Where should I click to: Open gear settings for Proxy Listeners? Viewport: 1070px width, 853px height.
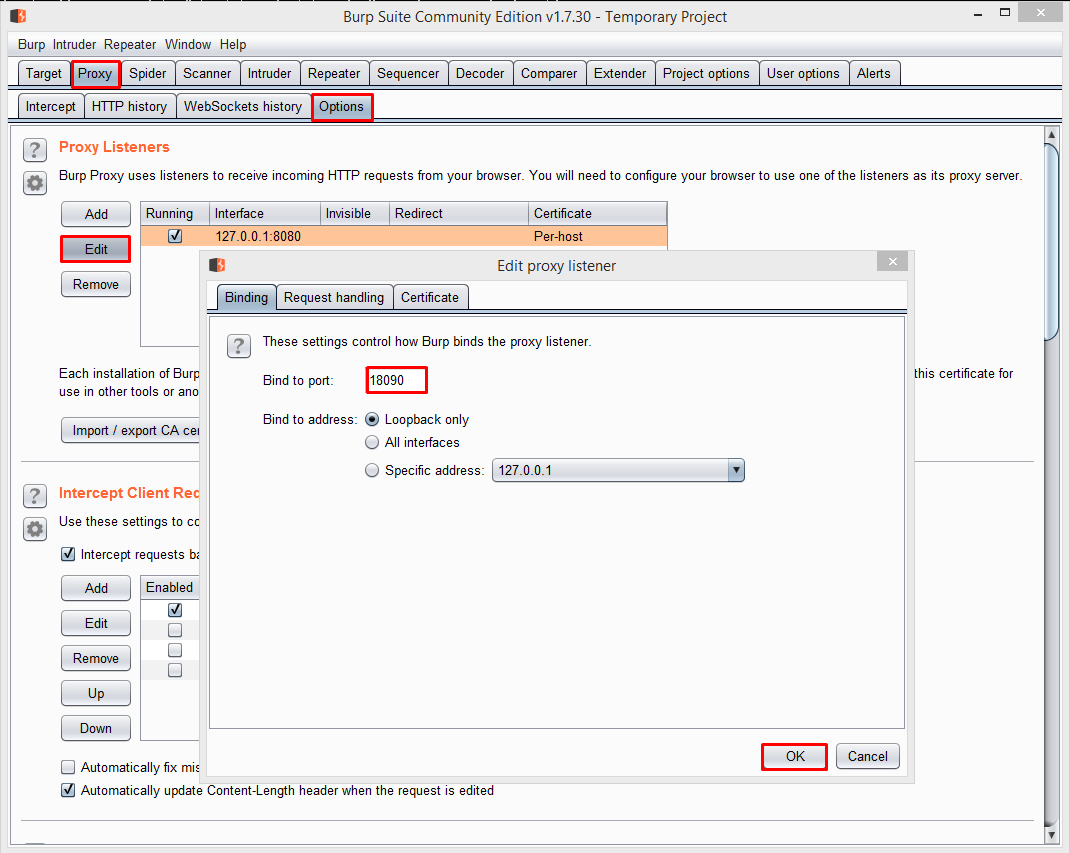[35, 183]
